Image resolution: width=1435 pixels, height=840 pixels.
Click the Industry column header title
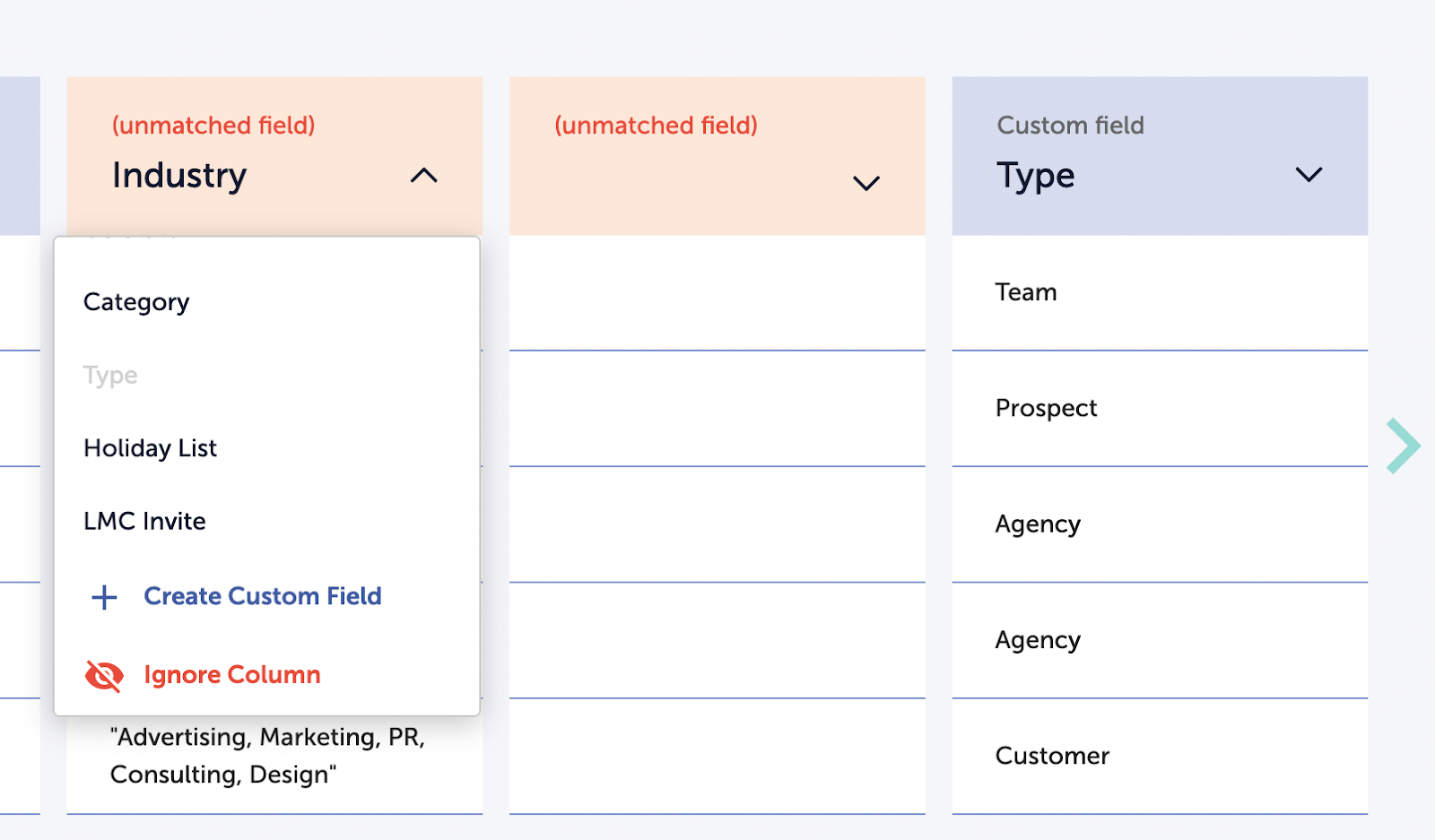(x=179, y=176)
